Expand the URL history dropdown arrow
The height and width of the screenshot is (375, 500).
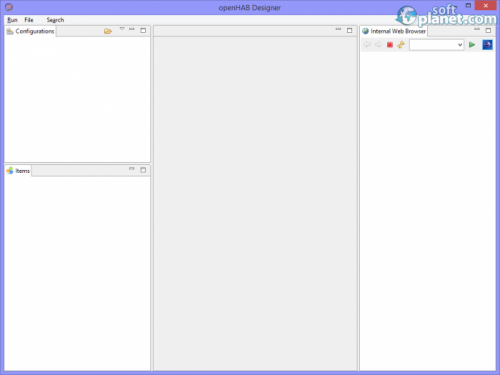[x=460, y=45]
